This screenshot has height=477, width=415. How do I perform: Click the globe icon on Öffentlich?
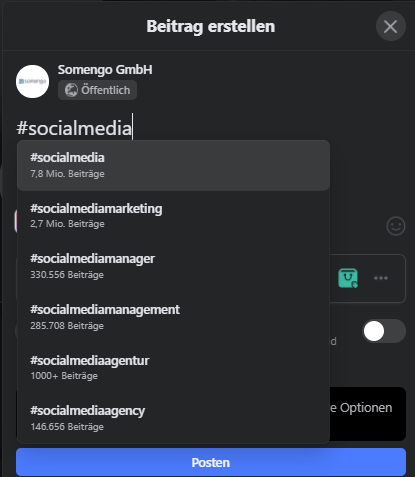point(71,90)
